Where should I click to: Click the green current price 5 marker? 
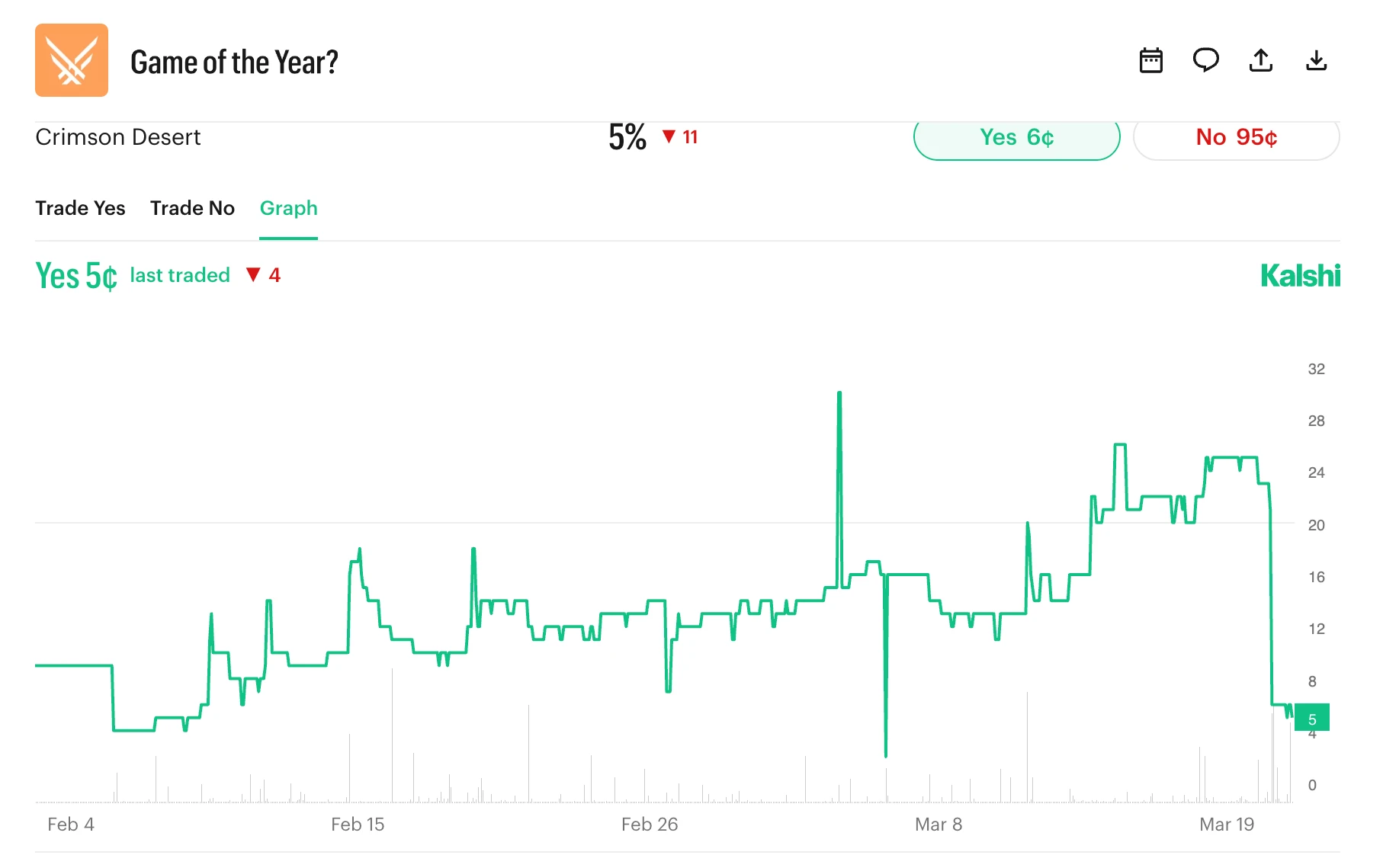[x=1311, y=719]
